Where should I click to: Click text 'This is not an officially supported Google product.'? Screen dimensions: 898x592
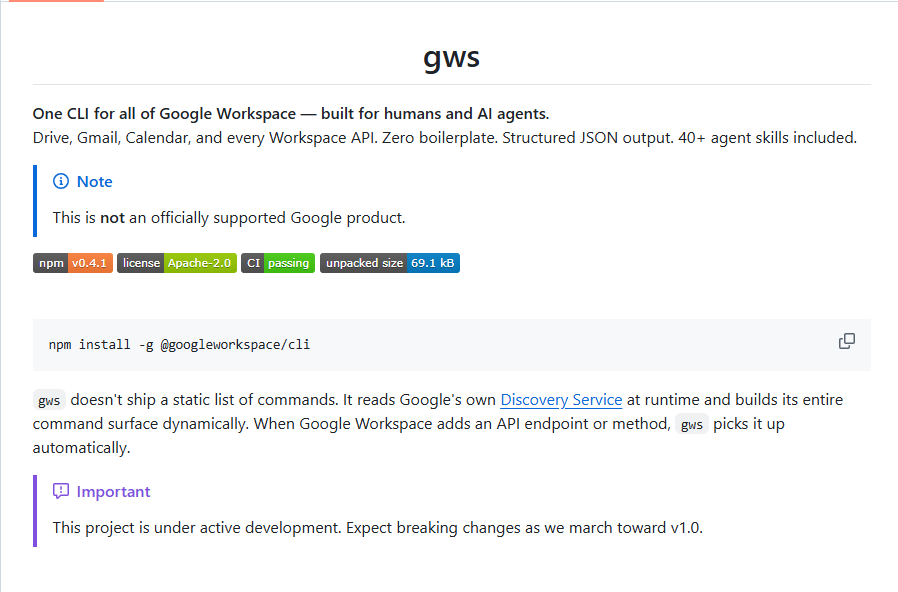pyautogui.click(x=229, y=218)
